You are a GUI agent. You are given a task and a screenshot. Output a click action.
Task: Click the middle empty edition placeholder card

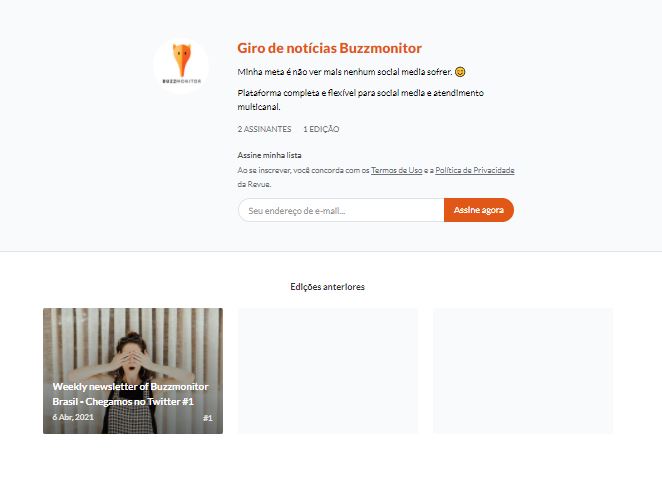(328, 371)
